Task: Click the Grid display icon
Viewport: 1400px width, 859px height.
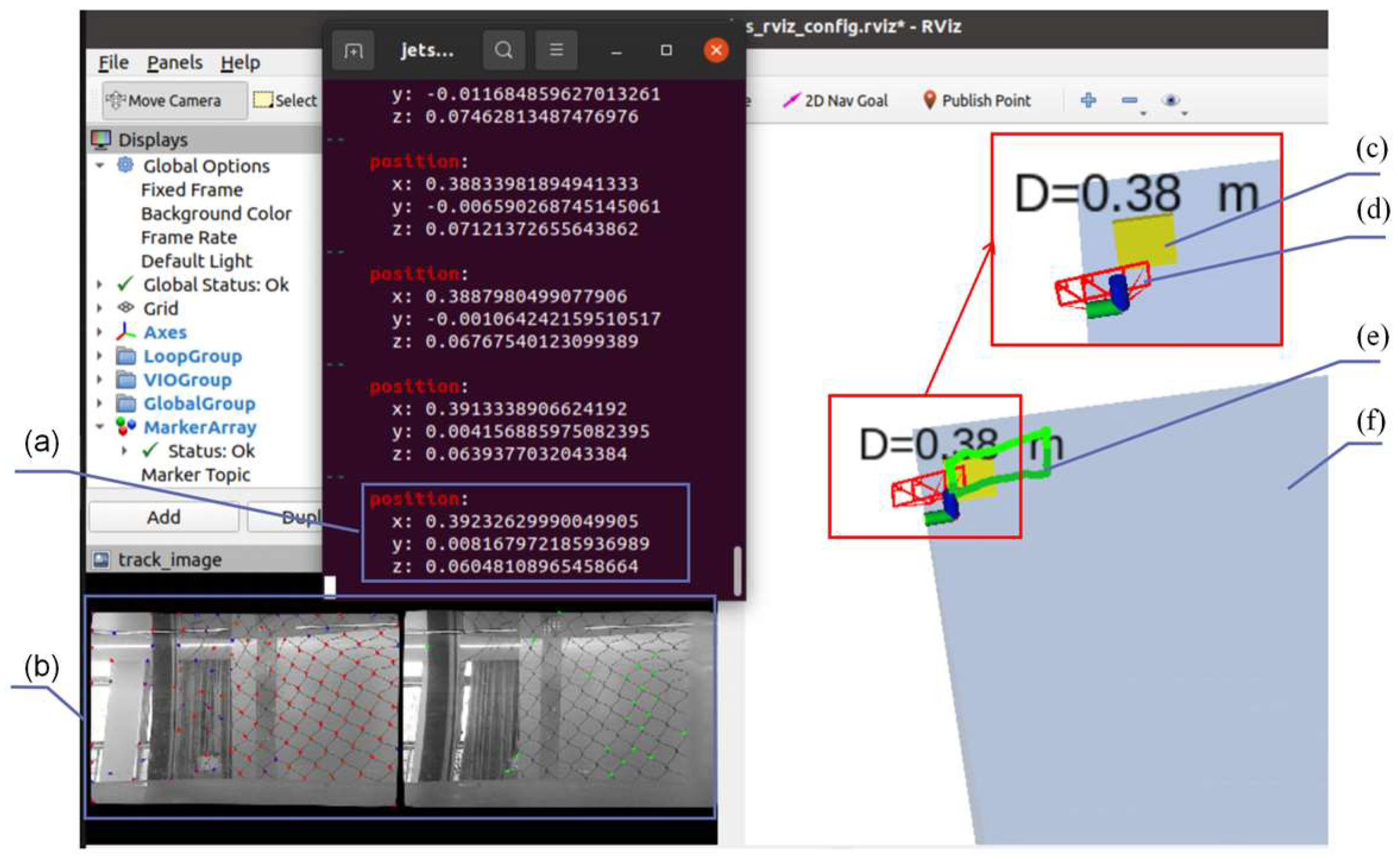Action: click(125, 308)
